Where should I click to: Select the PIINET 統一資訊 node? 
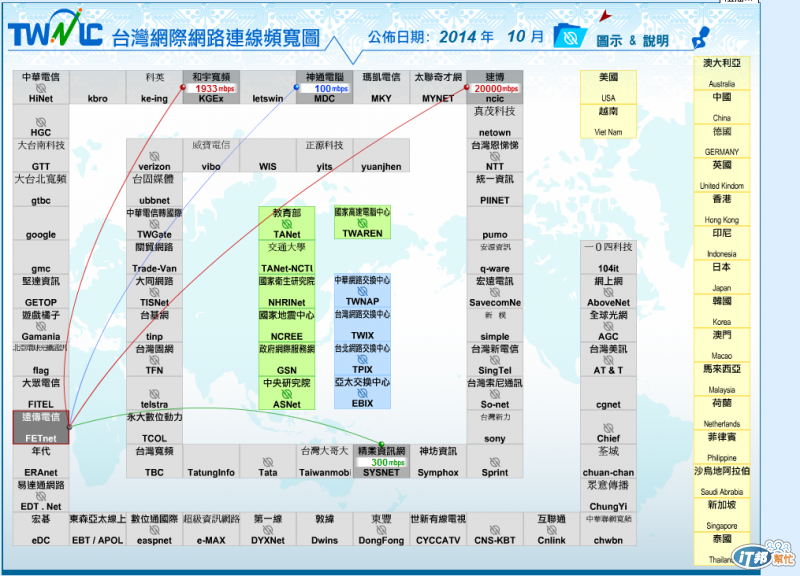pos(495,189)
